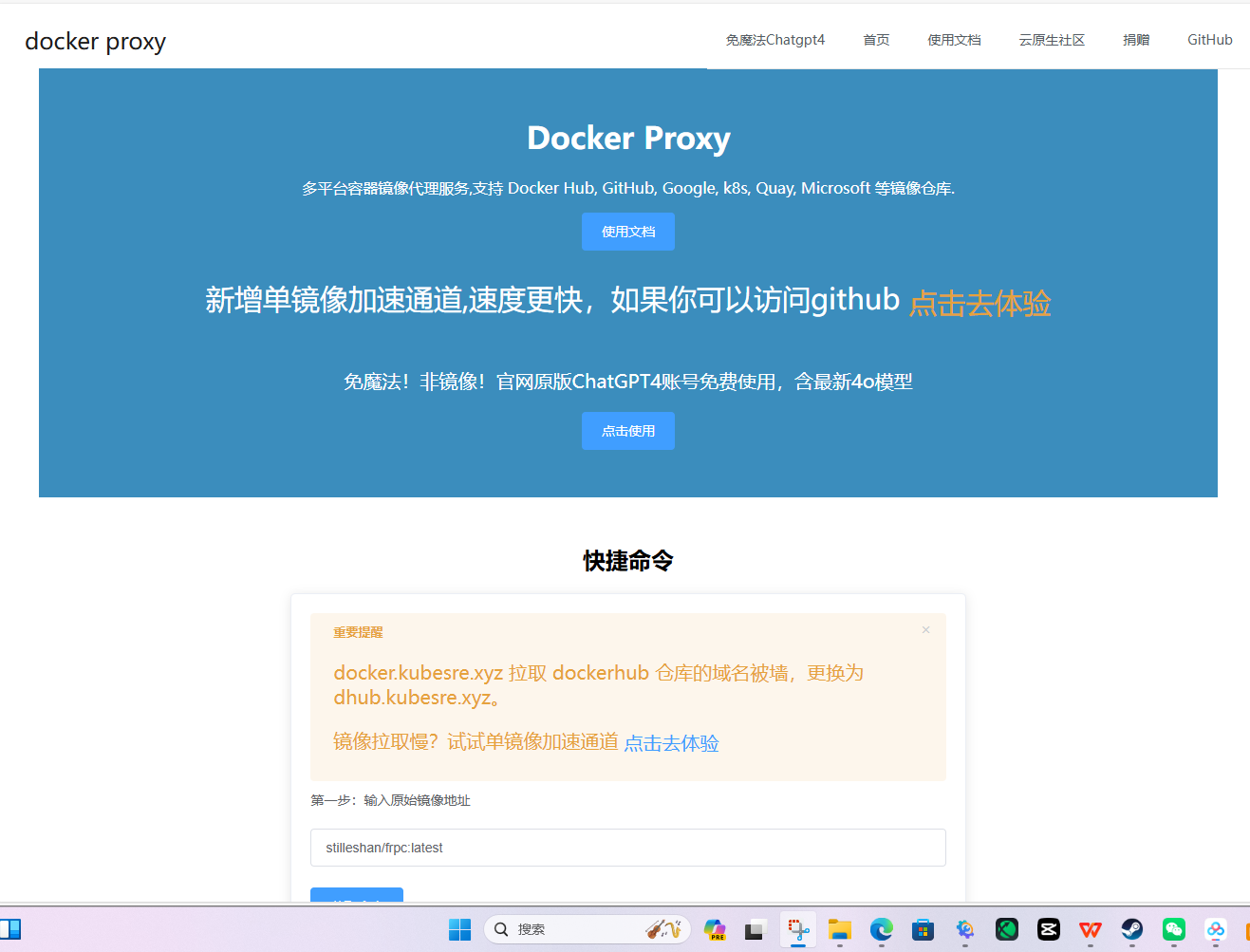Click the 点击使用 button for ChatGPT4

pos(628,431)
